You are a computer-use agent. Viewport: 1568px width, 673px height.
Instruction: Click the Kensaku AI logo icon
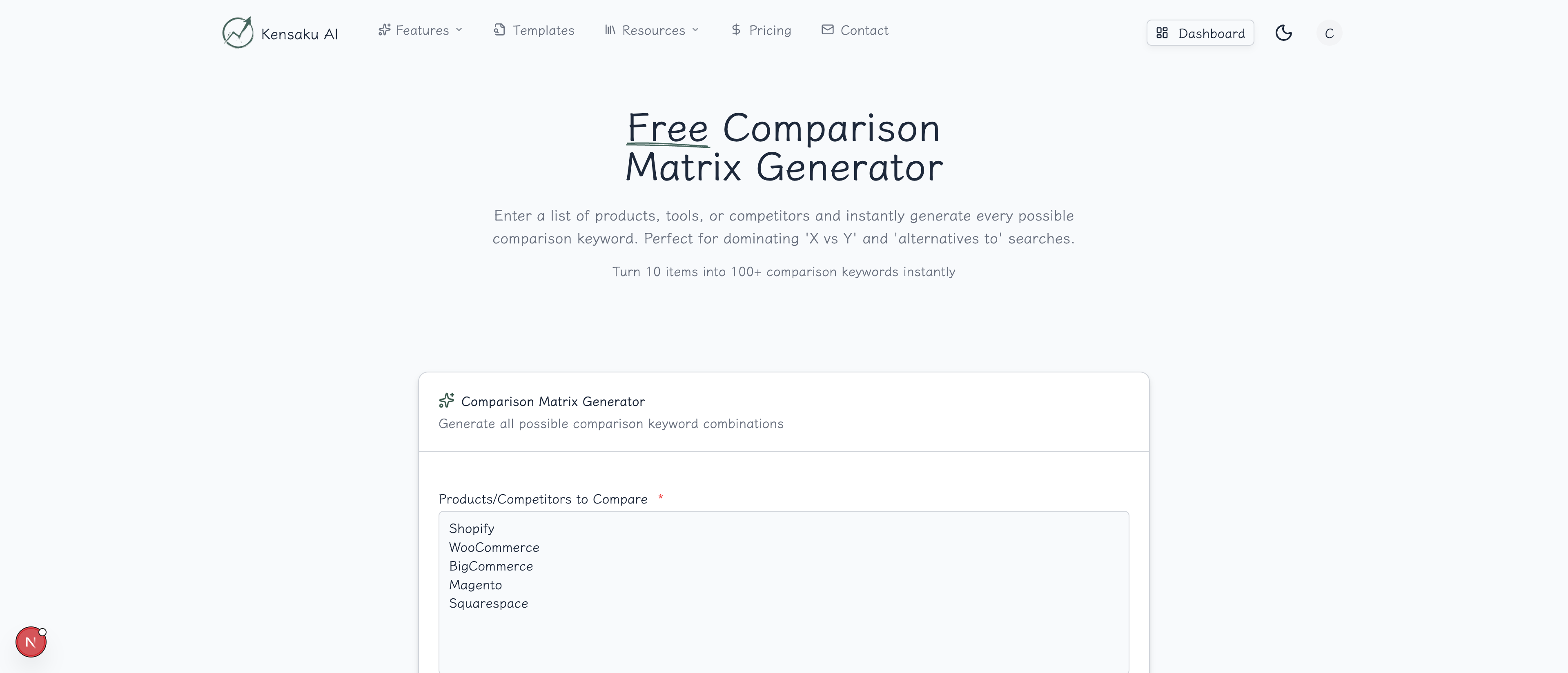237,33
